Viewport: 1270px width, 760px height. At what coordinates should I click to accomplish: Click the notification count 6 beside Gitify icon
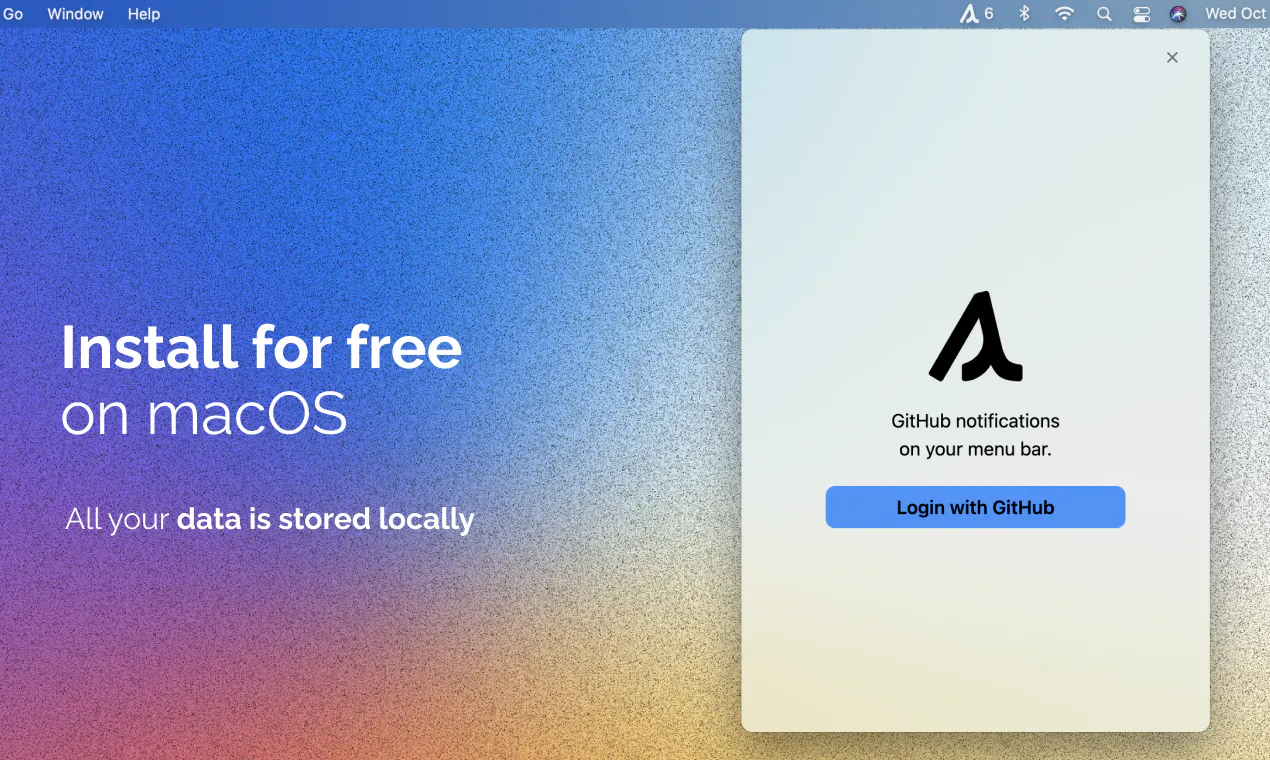989,14
